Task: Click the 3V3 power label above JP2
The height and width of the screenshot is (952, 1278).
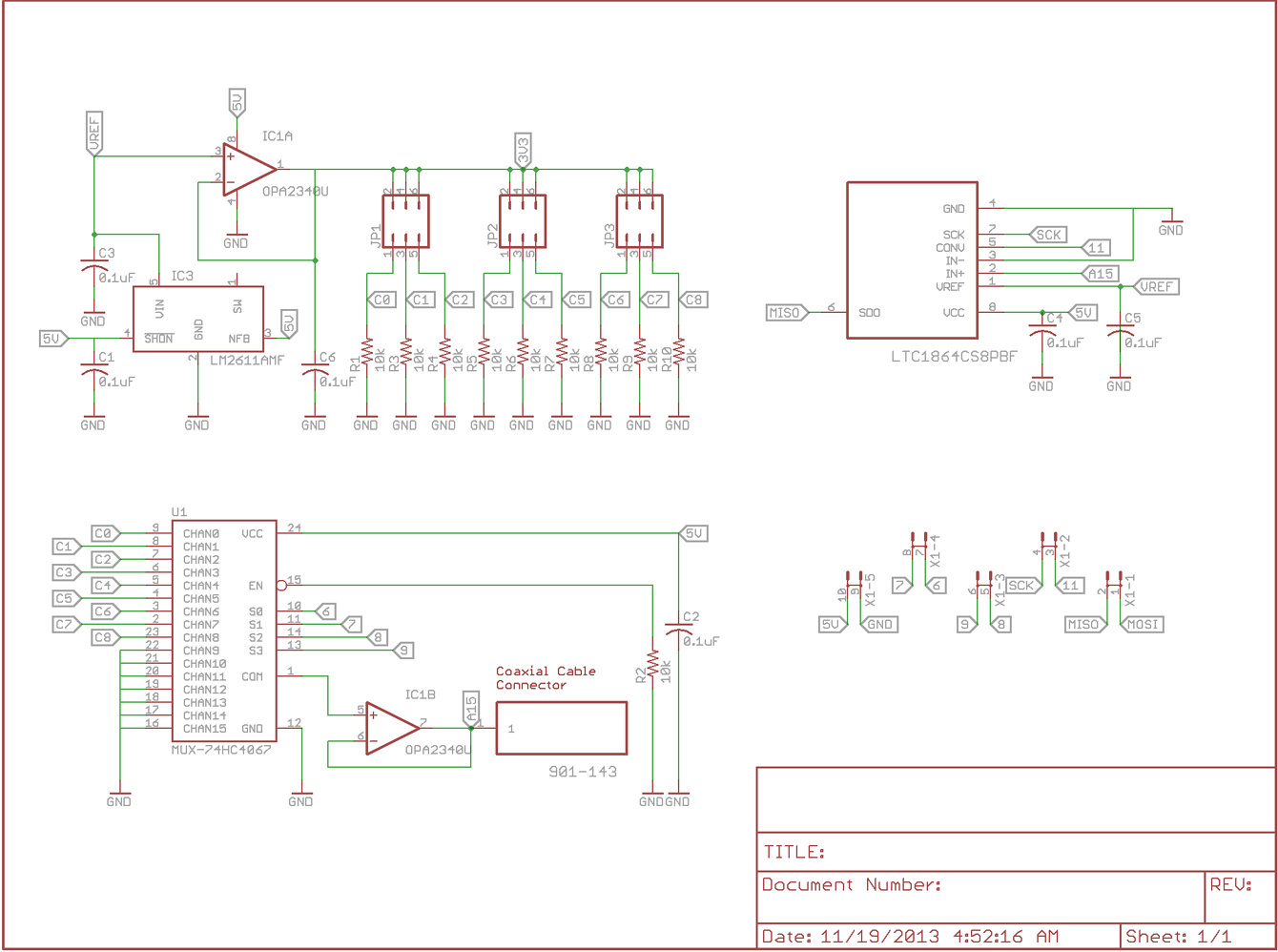Action: click(523, 146)
